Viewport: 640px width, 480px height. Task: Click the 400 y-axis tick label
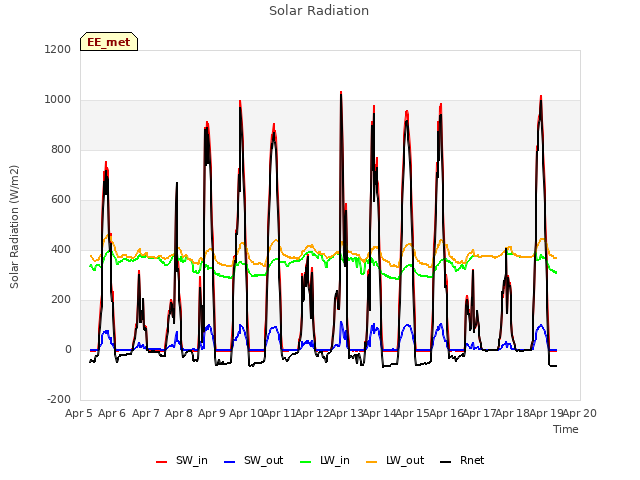61,250
